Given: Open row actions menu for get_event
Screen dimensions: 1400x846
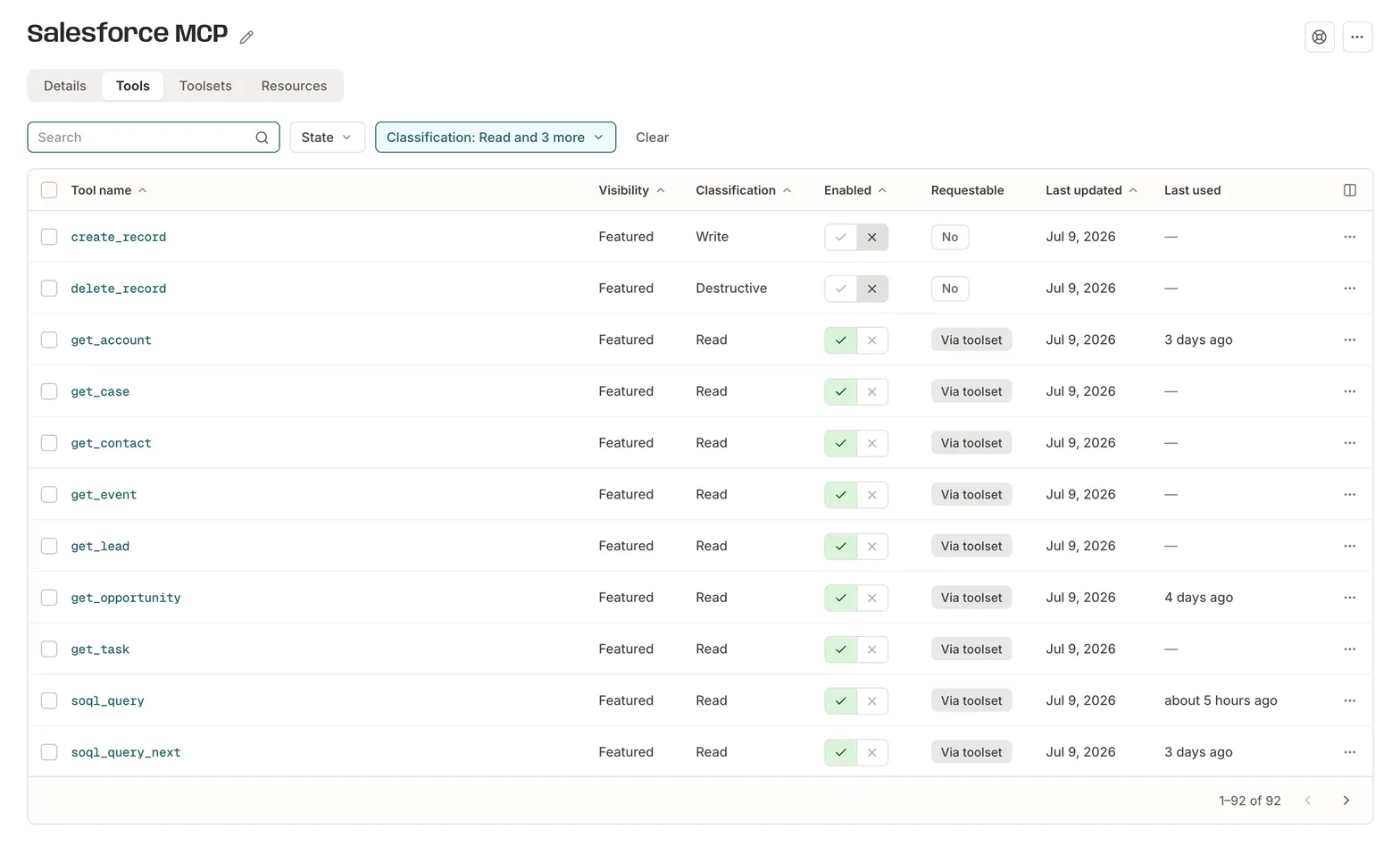Looking at the screenshot, I should pos(1349,495).
